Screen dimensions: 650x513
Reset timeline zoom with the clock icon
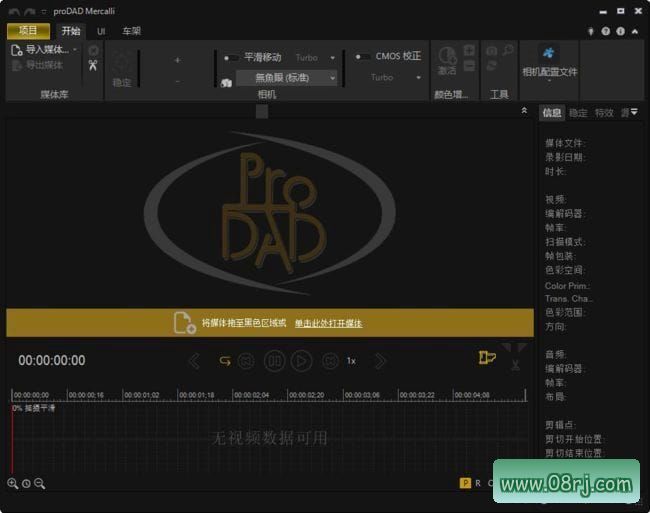pos(26,484)
